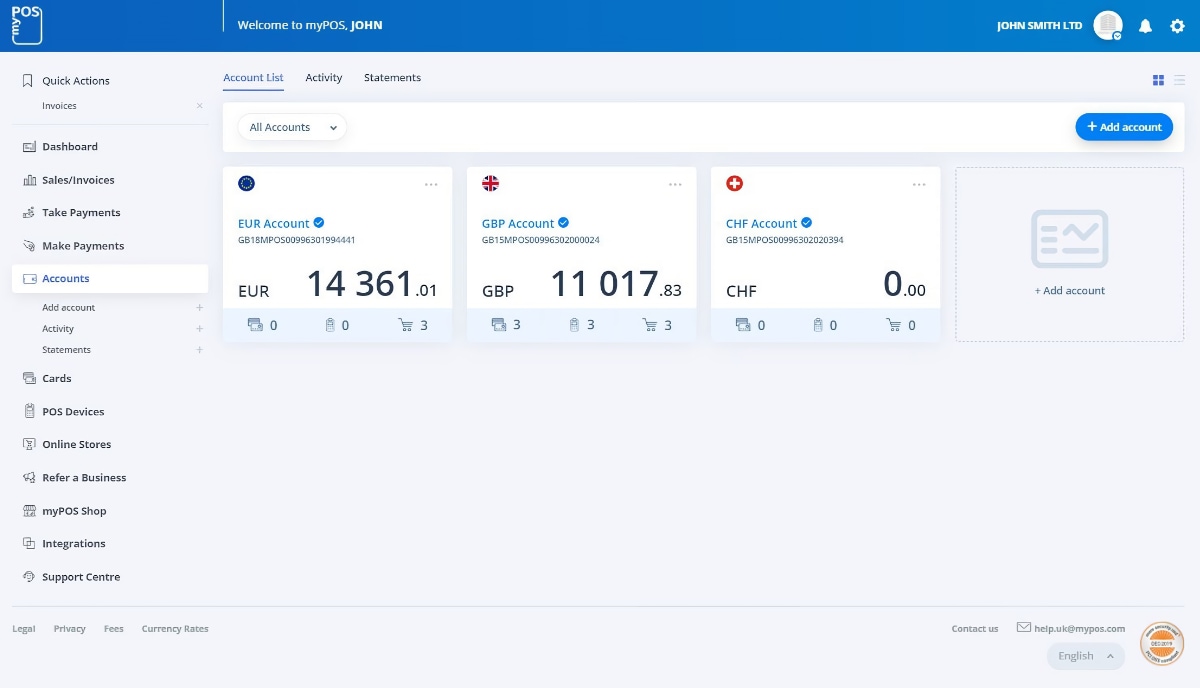Open the EUR Account link
This screenshot has height=688, width=1200.
coord(274,224)
